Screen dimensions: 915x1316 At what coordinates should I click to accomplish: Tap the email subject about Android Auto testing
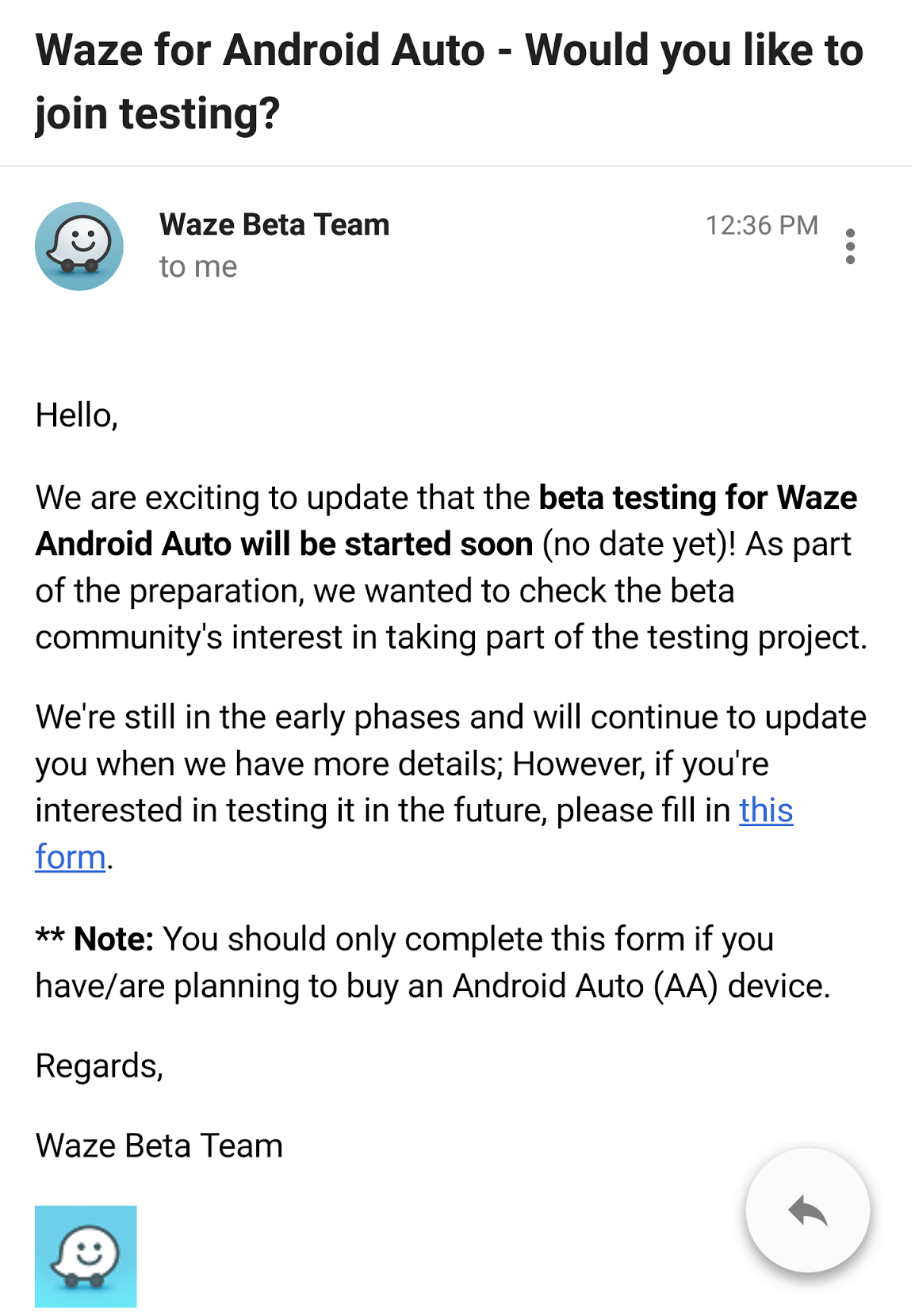click(x=450, y=82)
